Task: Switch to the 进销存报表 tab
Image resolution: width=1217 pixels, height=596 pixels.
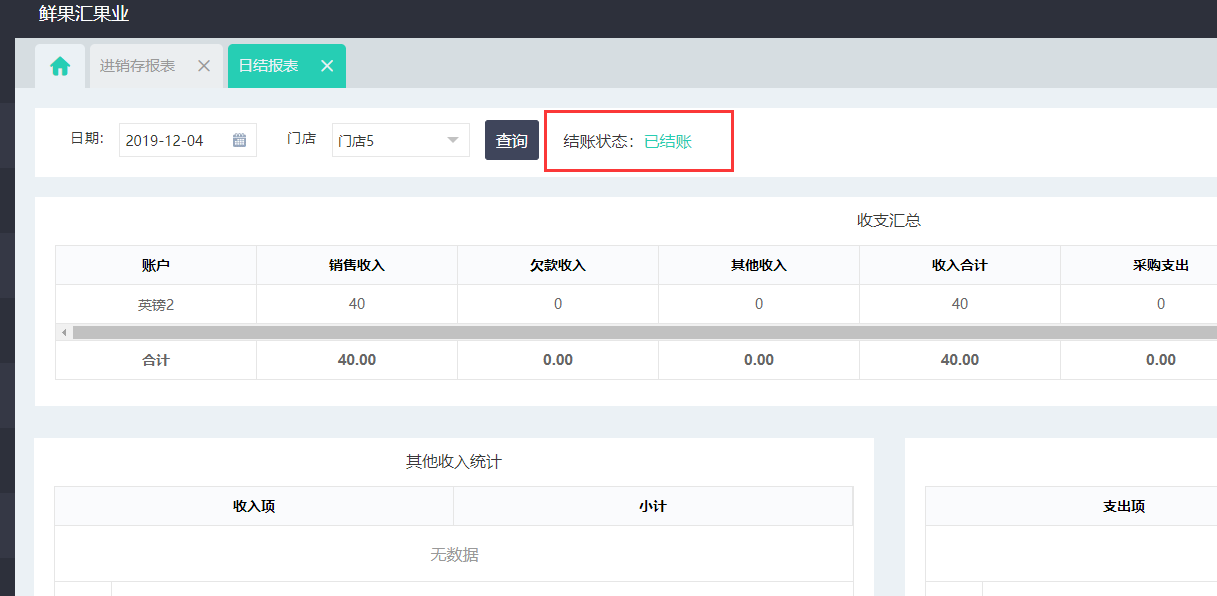Action: (137, 66)
